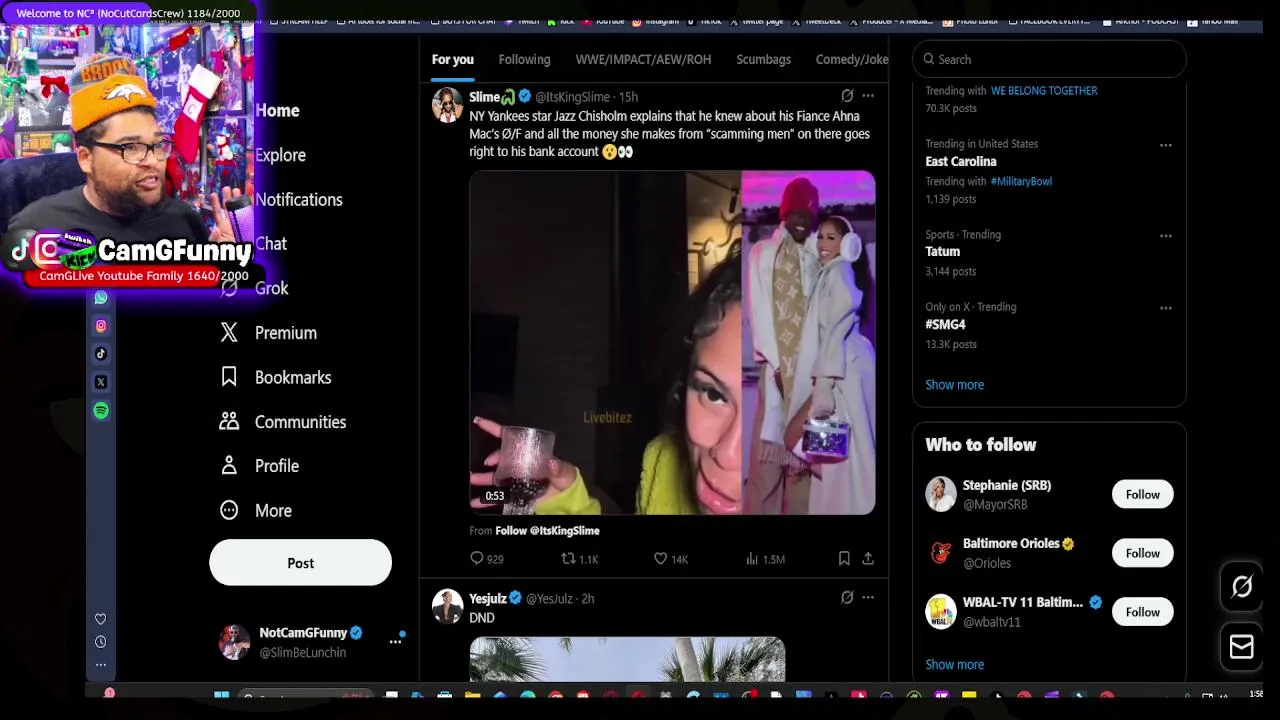
Task: Follow Stephanie (SRB)
Action: pos(1142,494)
